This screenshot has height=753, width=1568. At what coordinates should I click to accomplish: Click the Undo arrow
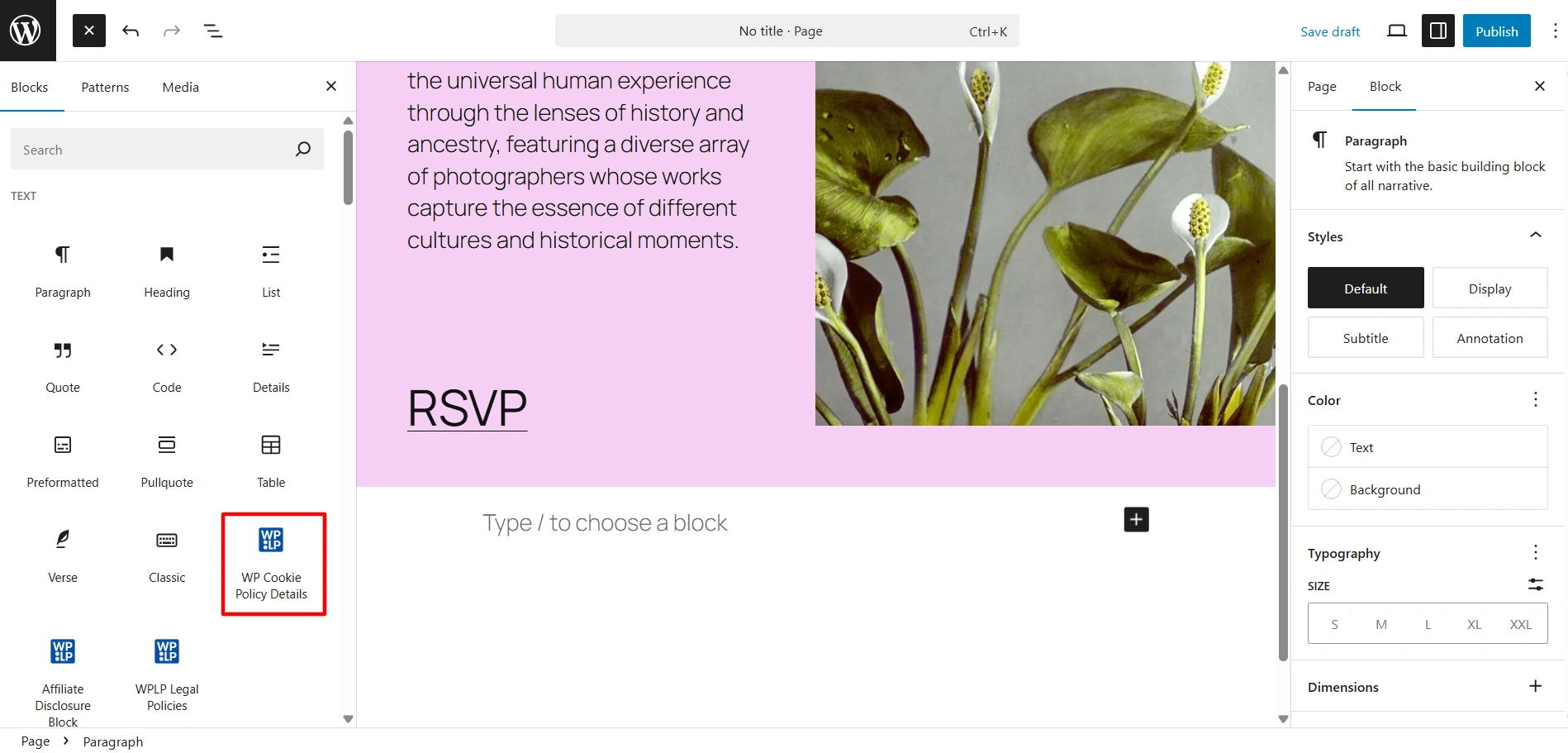coord(131,31)
